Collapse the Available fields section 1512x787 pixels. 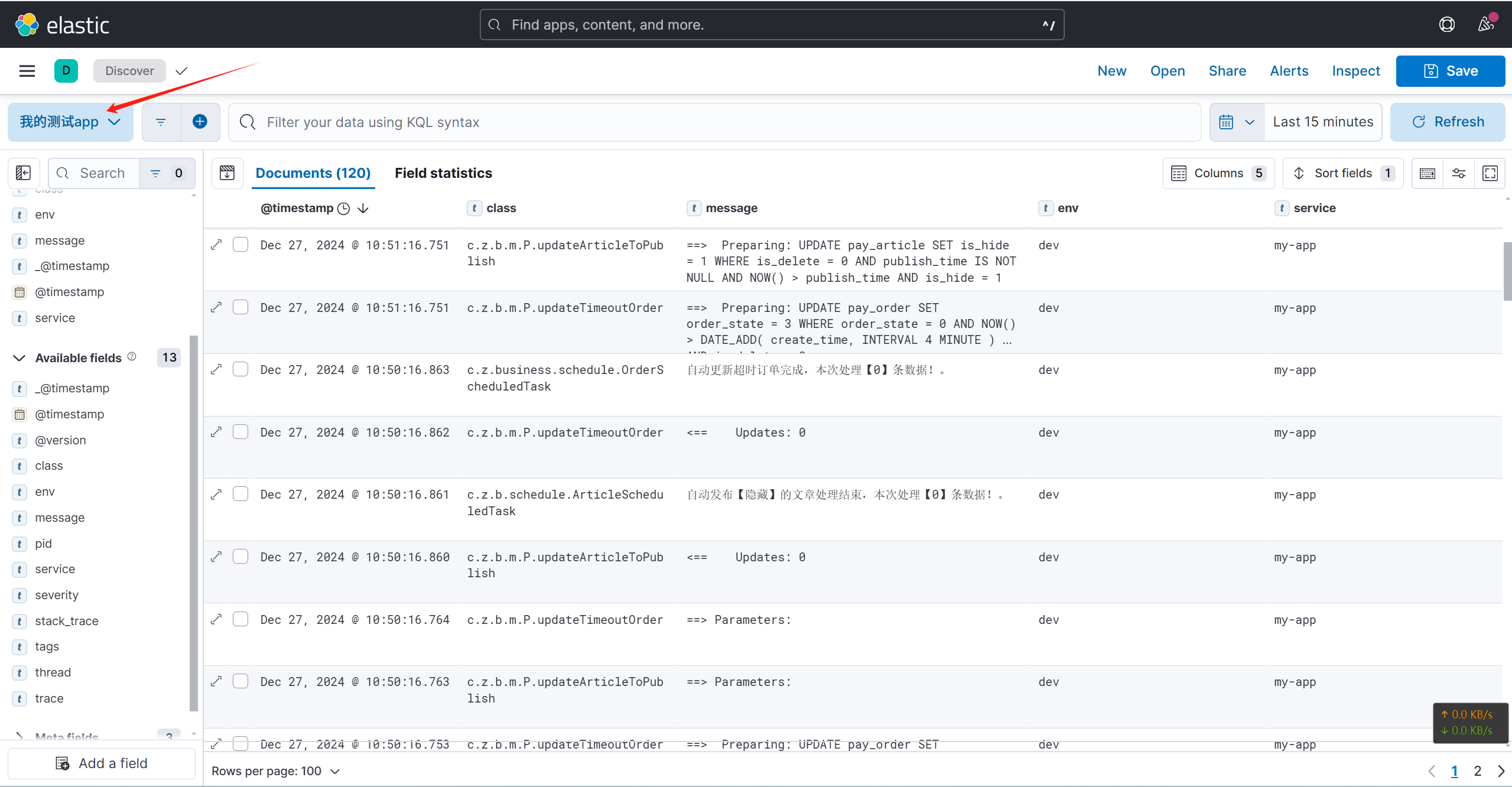19,358
